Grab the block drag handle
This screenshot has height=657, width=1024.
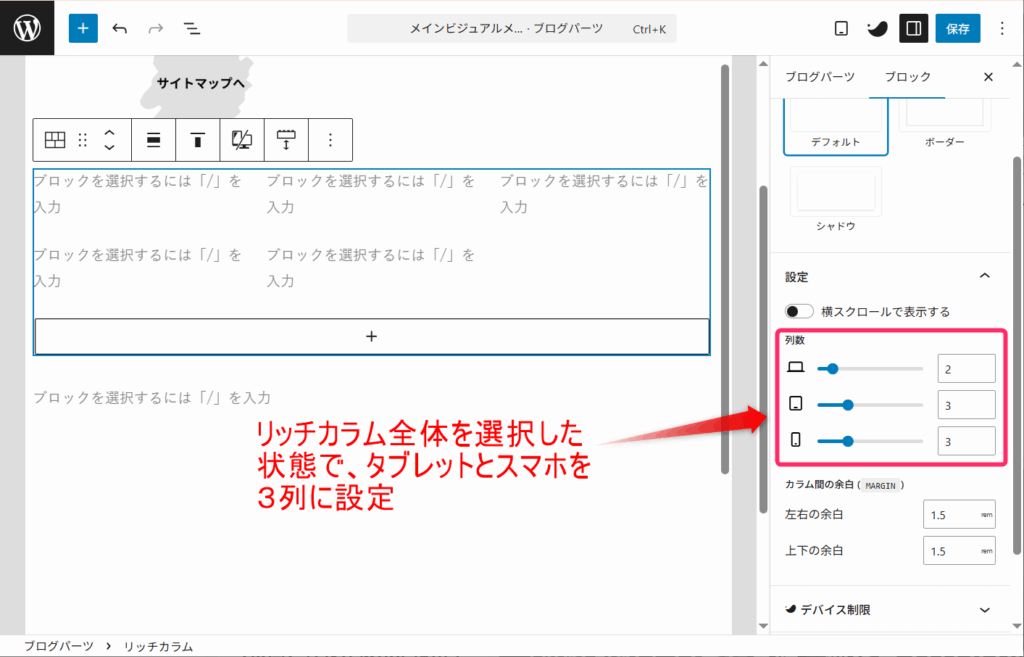tap(82, 140)
